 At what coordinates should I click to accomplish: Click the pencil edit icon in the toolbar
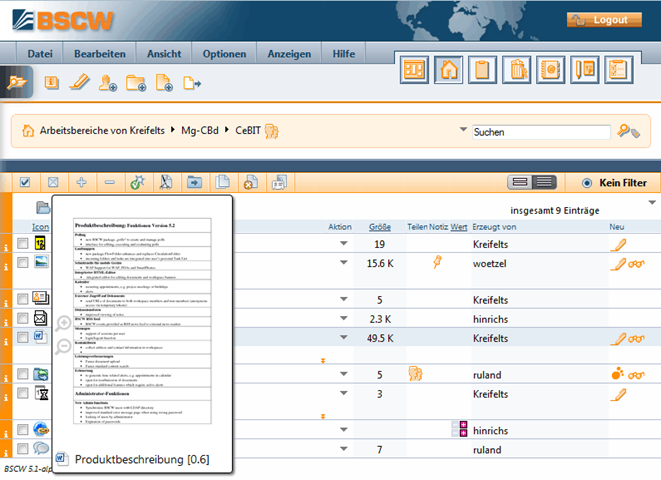[79, 82]
